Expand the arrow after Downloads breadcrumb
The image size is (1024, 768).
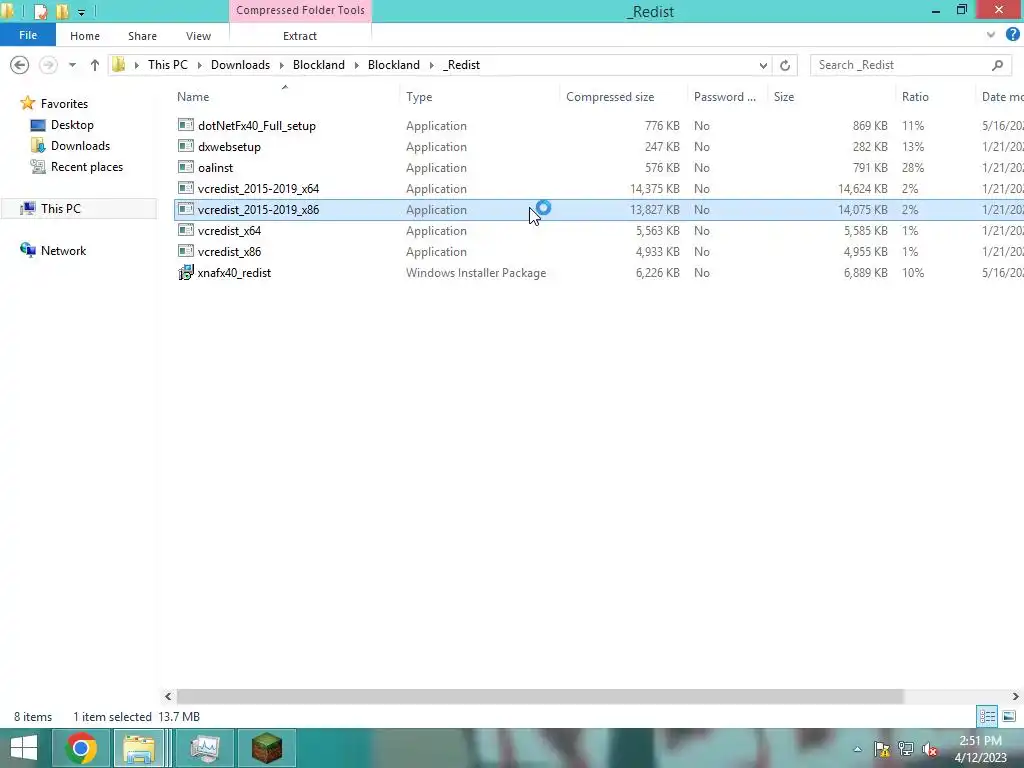[x=281, y=65]
